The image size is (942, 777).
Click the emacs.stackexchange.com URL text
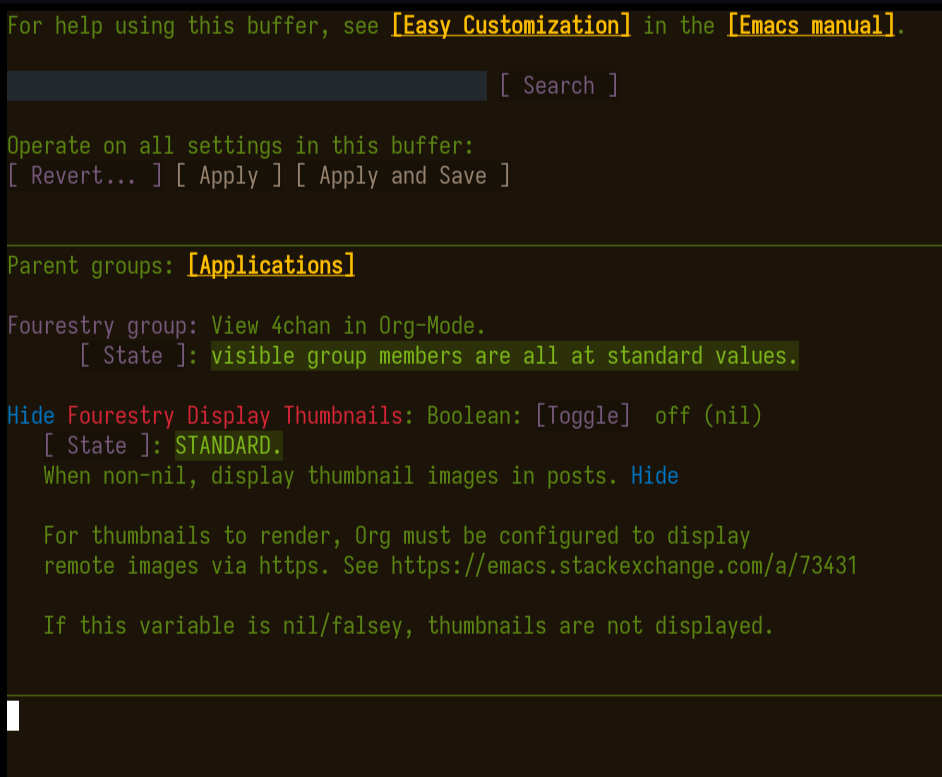pos(624,566)
